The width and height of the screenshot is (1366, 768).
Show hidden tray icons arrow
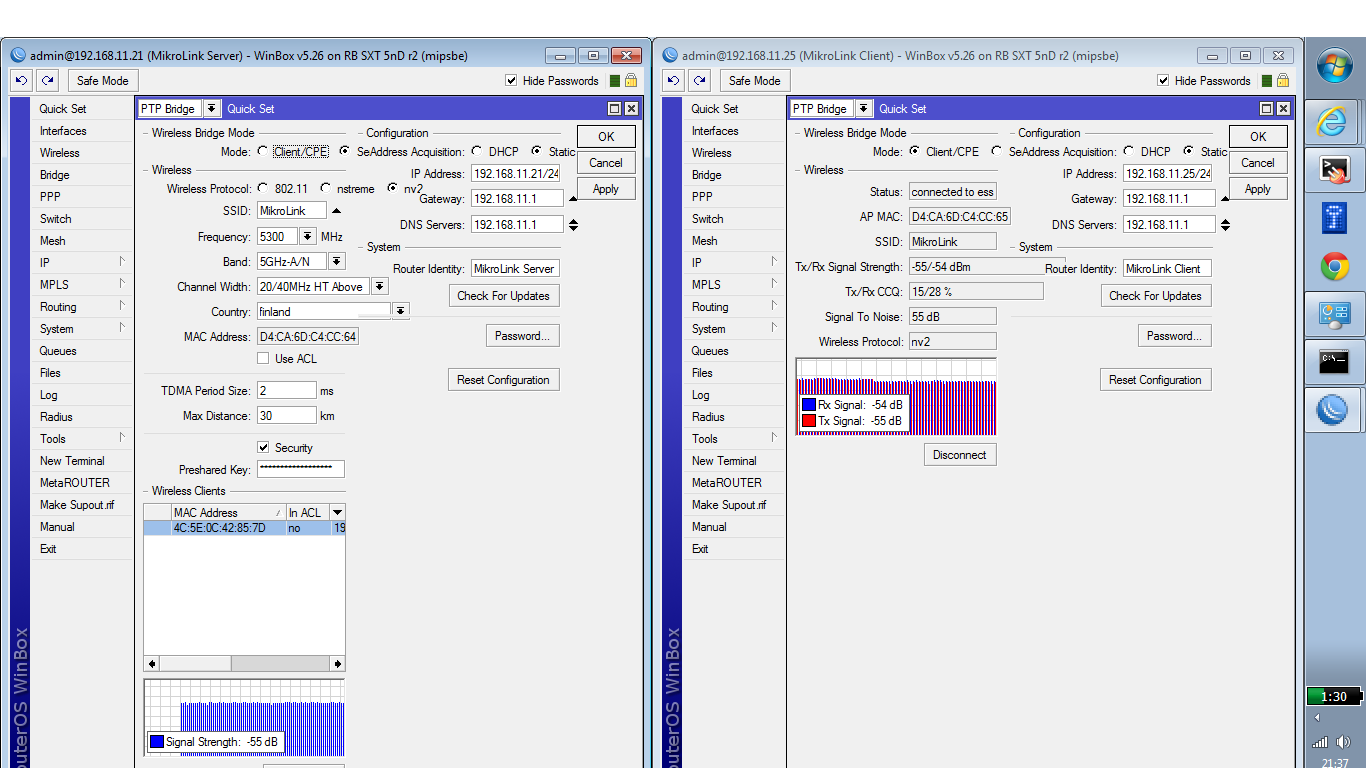click(x=1316, y=718)
